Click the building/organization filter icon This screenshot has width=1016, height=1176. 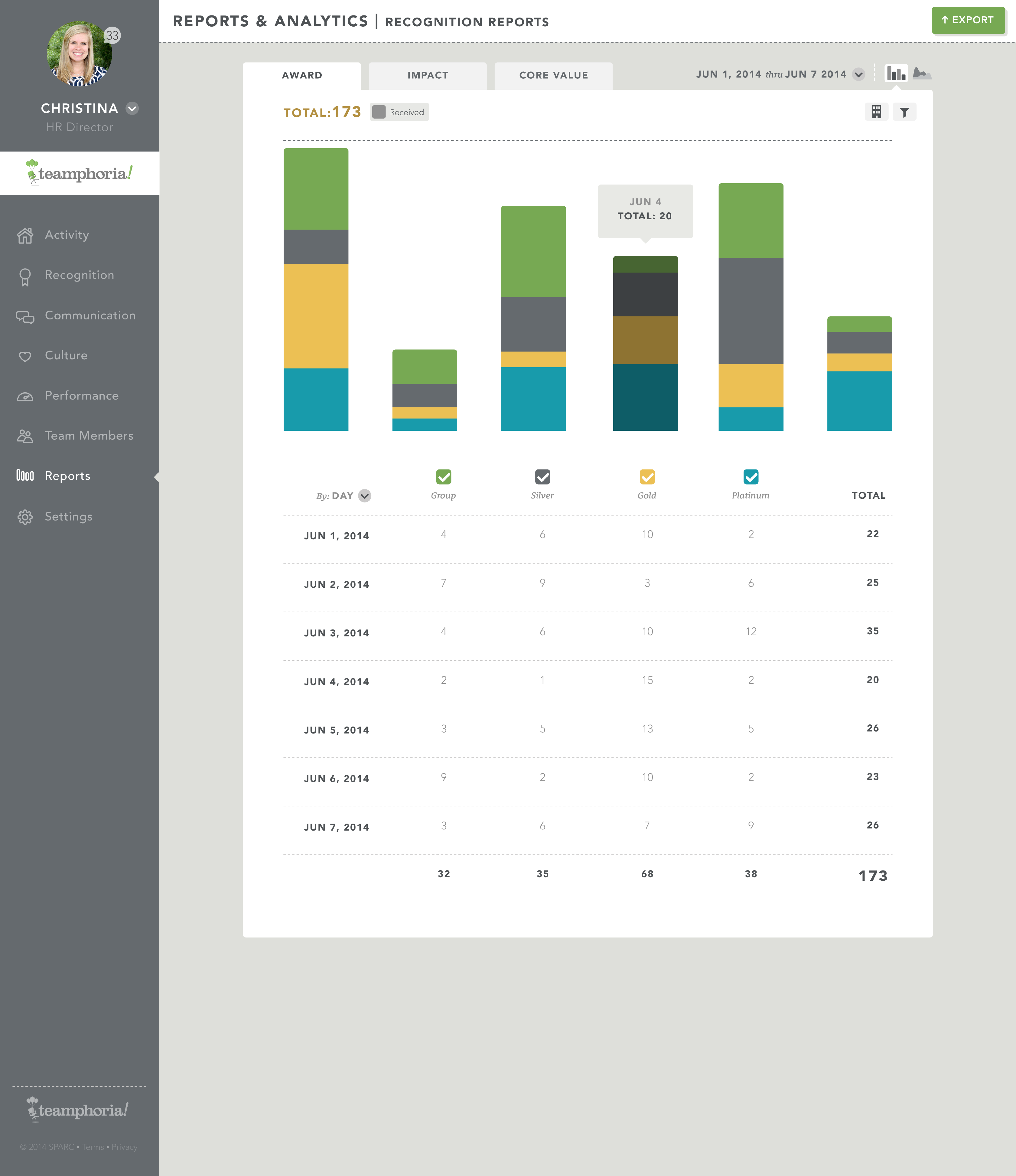[x=876, y=112]
